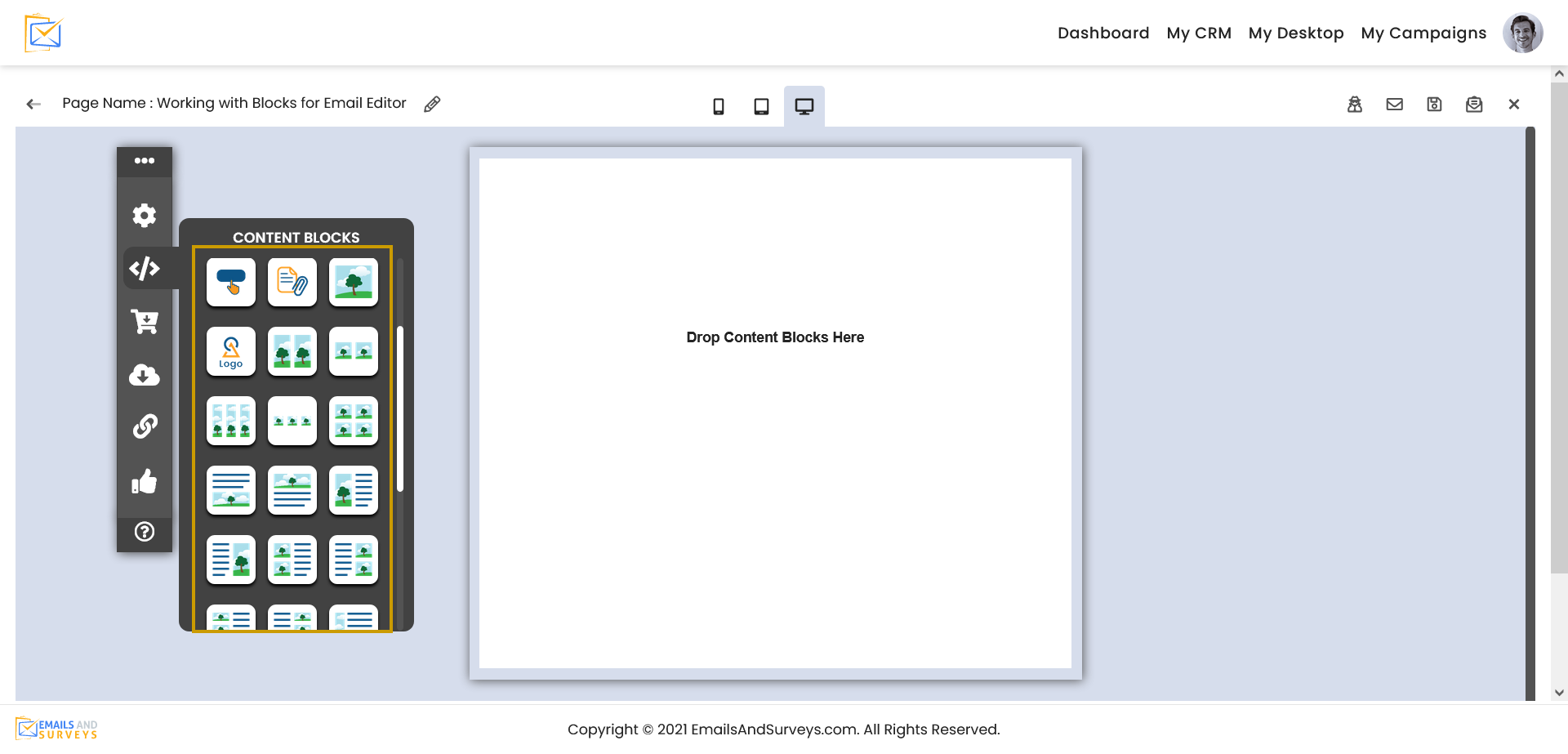Send test email via the envelope icon
This screenshot has height=754, width=1568.
click(x=1394, y=104)
